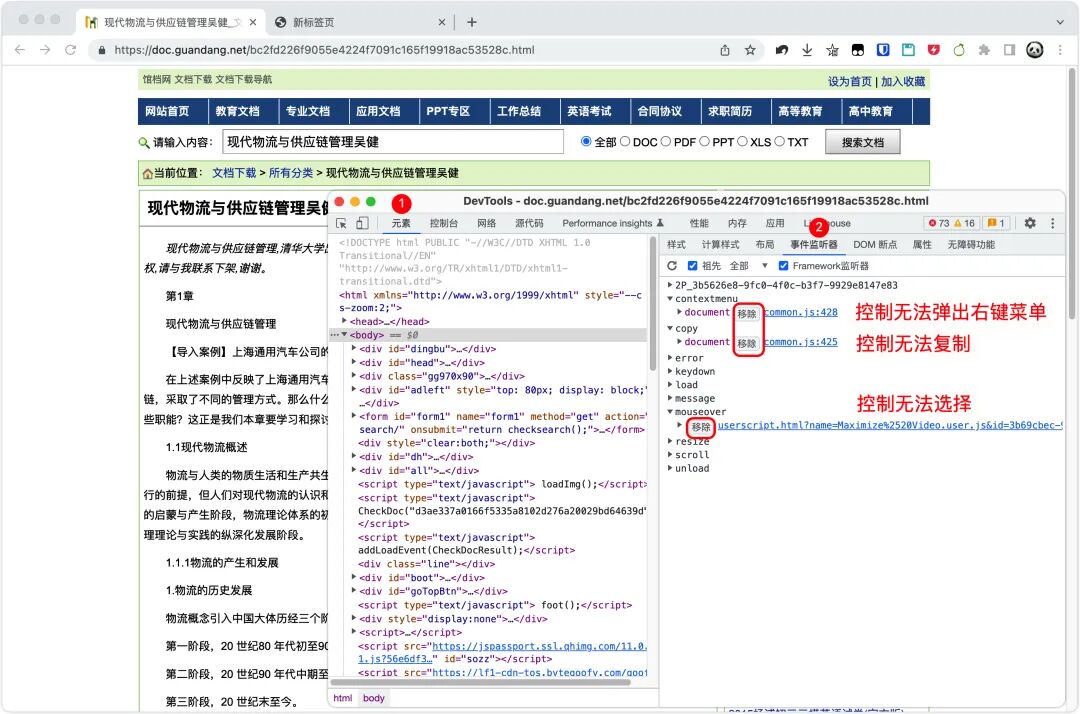Expand the unload listener group

tap(669, 468)
